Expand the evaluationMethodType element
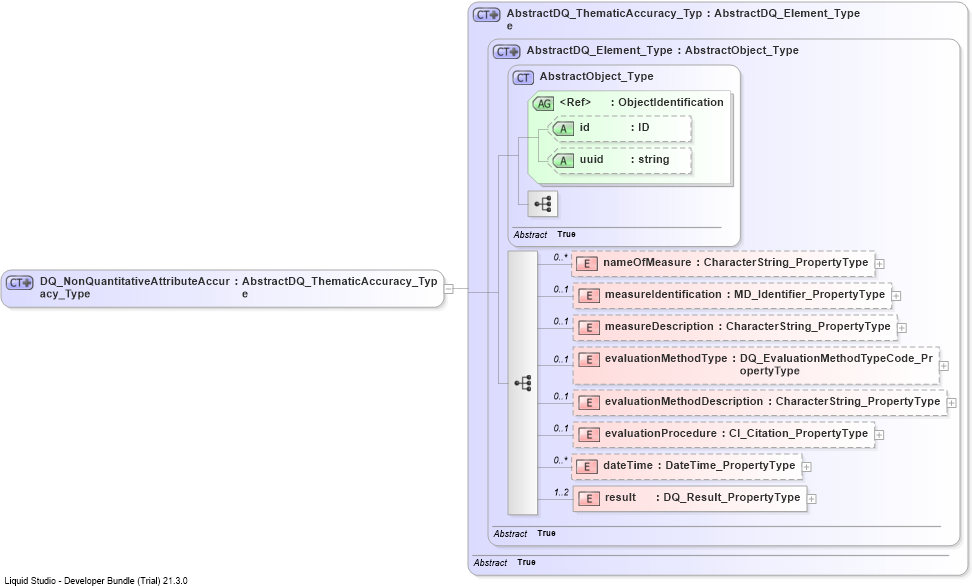This screenshot has height=586, width=972. pyautogui.click(x=943, y=366)
